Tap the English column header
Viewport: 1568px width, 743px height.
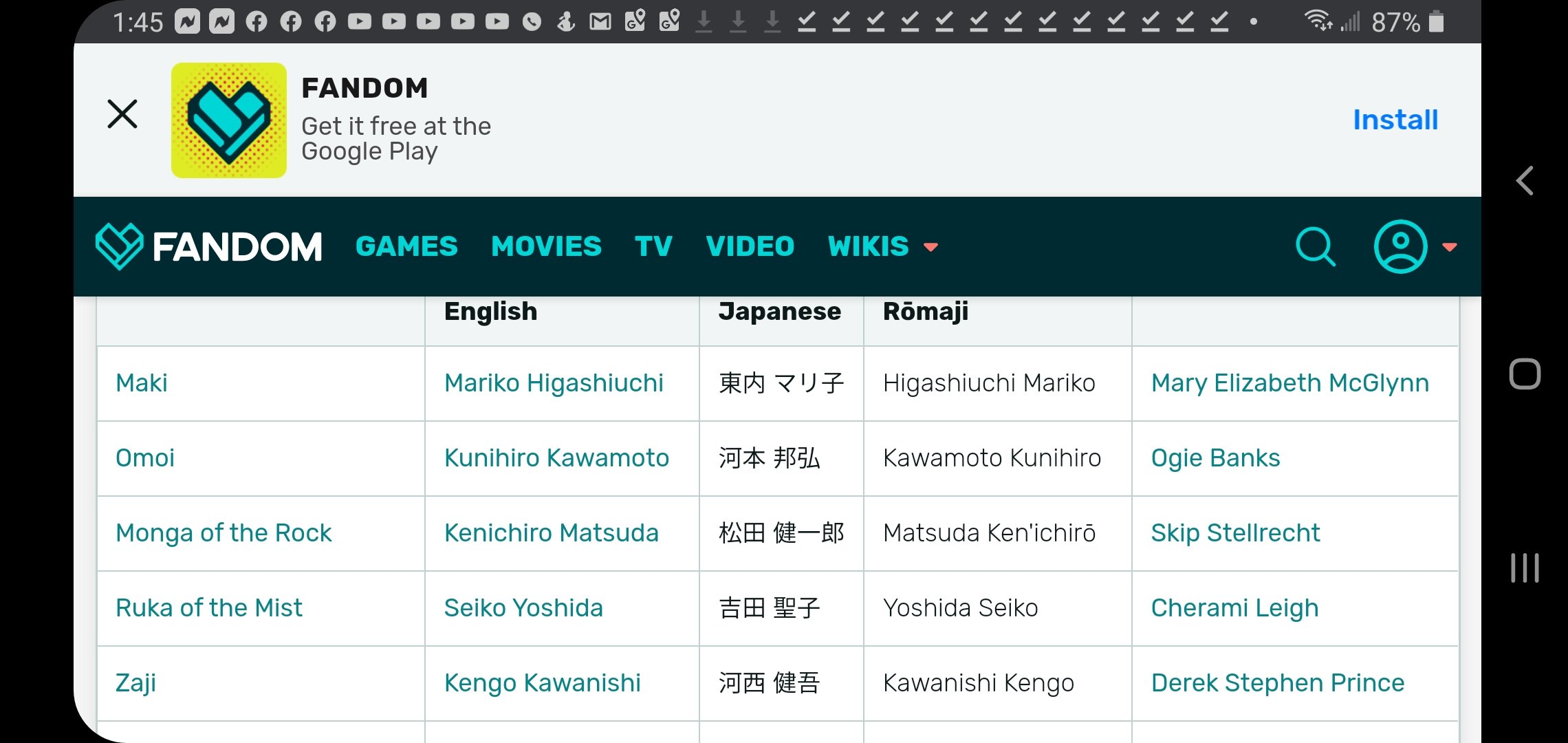(x=490, y=312)
